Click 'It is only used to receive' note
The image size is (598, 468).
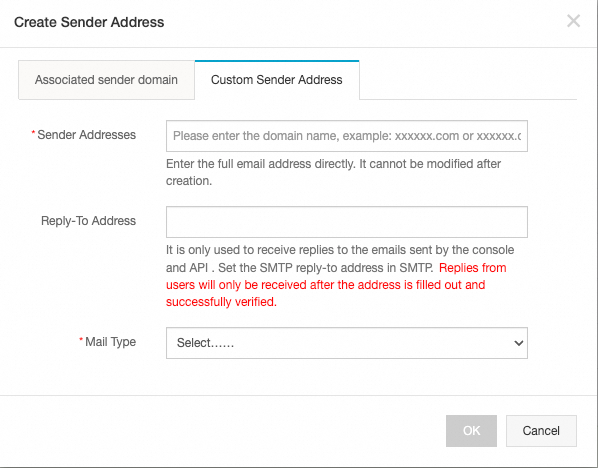click(340, 259)
